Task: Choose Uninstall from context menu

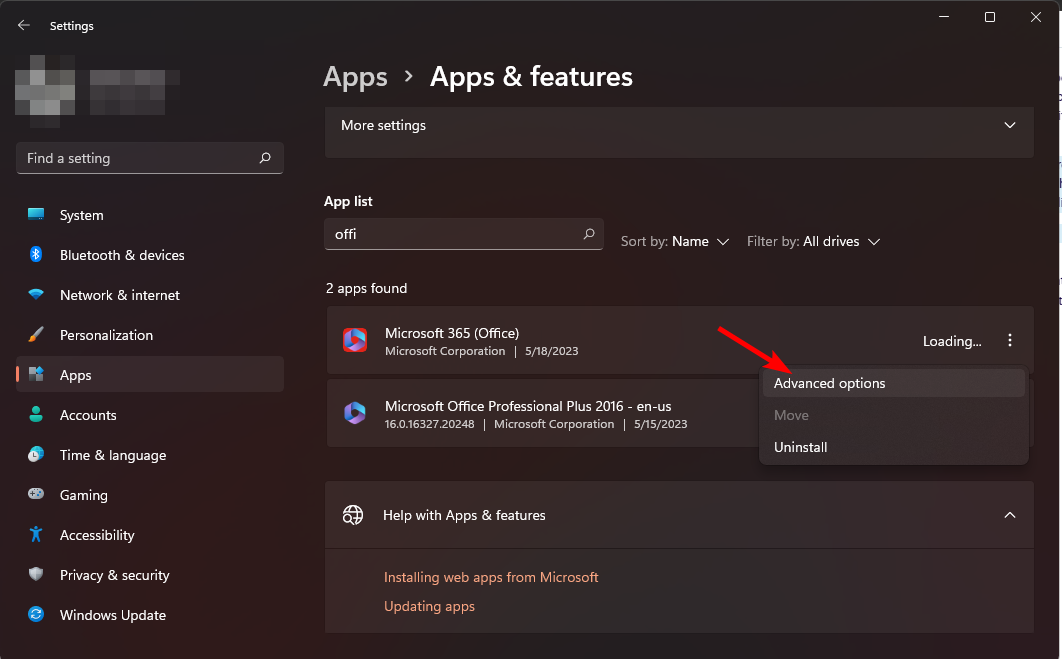Action: (x=893, y=446)
